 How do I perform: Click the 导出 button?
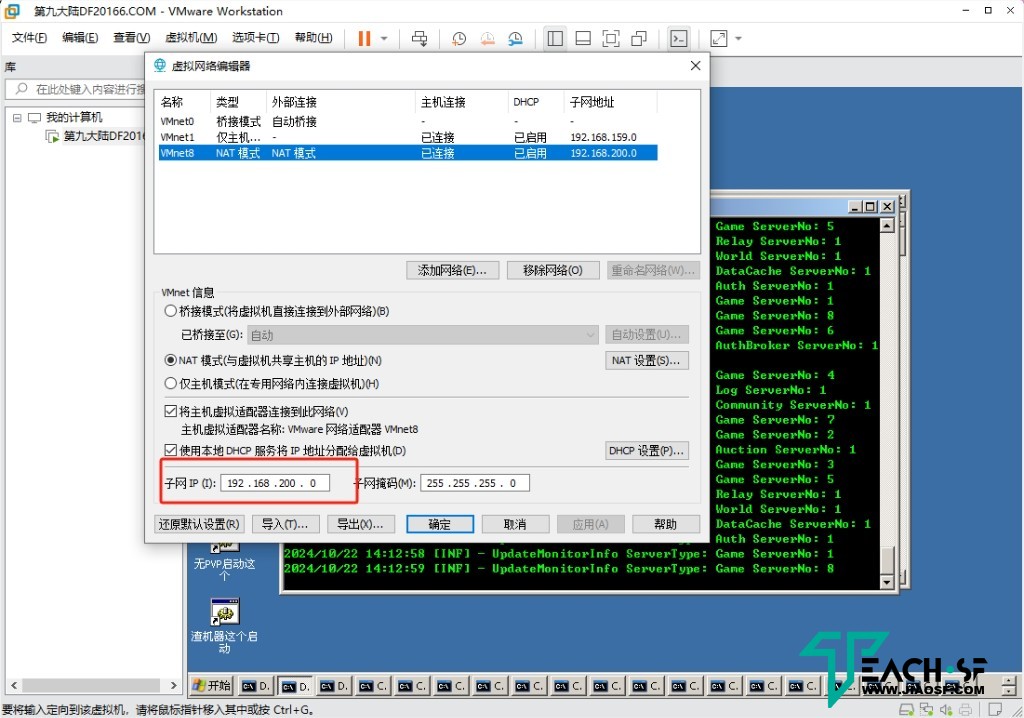coord(360,524)
